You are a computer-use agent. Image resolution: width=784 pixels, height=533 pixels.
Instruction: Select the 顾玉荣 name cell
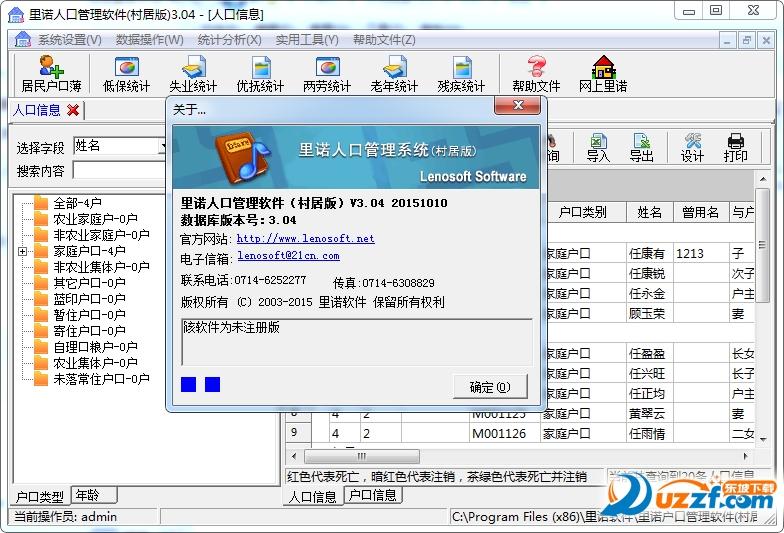pos(650,314)
